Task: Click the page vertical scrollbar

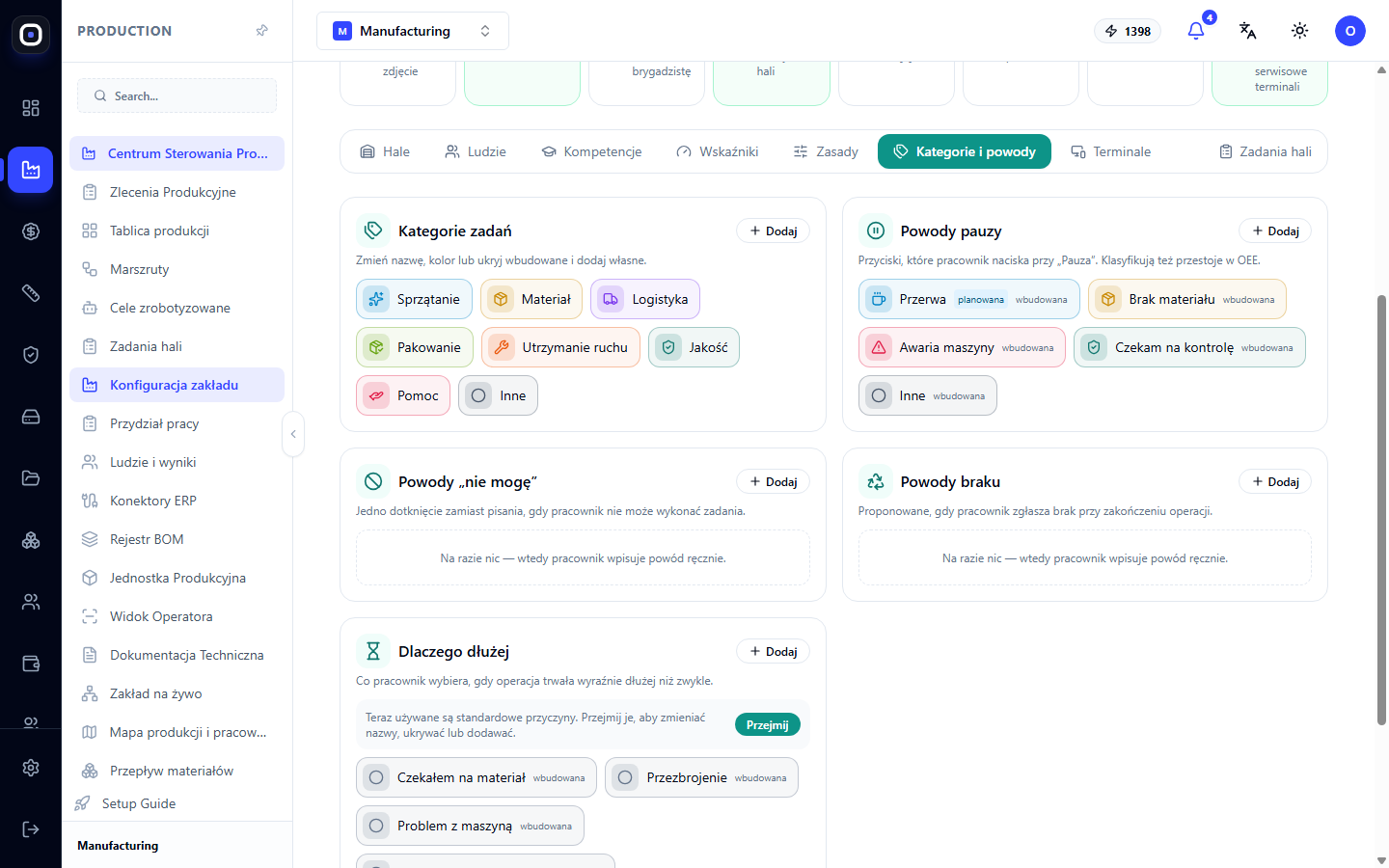Action: tap(1381, 509)
